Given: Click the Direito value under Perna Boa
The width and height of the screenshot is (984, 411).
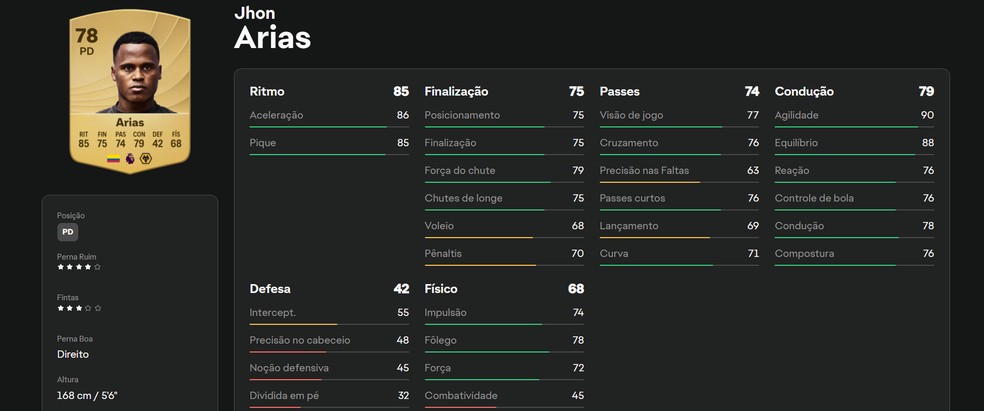Looking at the screenshot, I should pyautogui.click(x=73, y=354).
